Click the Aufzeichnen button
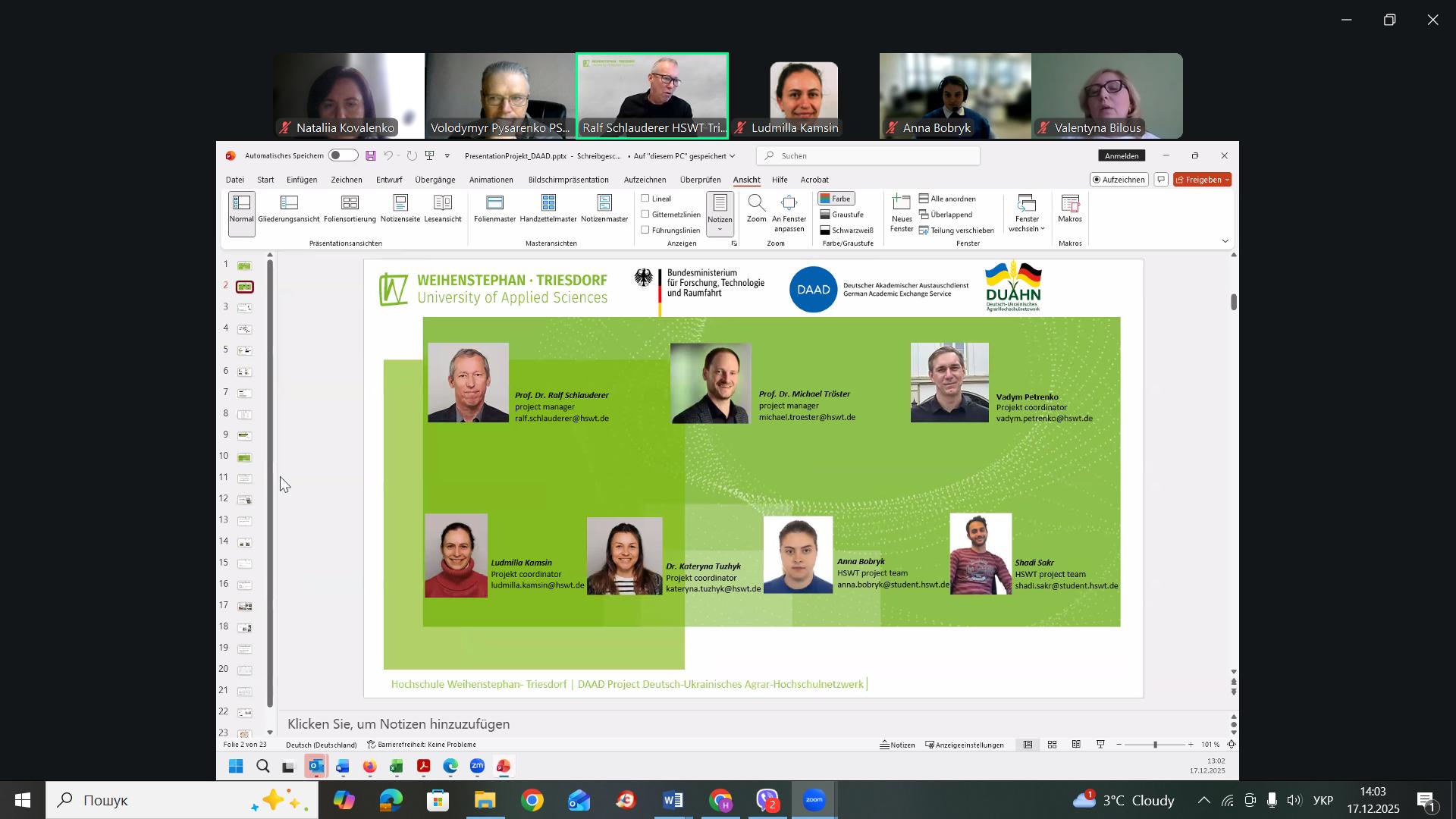The width and height of the screenshot is (1456, 819). [1119, 180]
